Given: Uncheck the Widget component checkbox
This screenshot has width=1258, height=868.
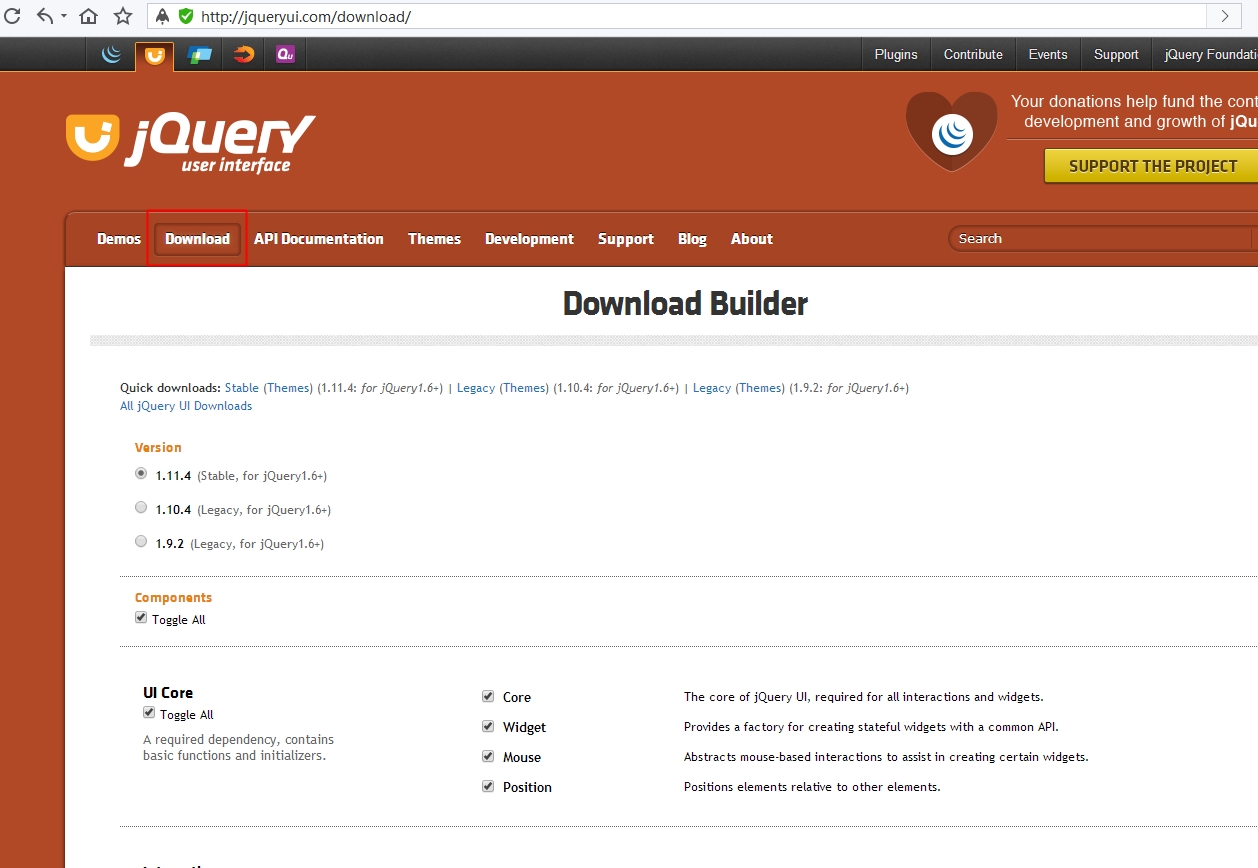Looking at the screenshot, I should (488, 726).
